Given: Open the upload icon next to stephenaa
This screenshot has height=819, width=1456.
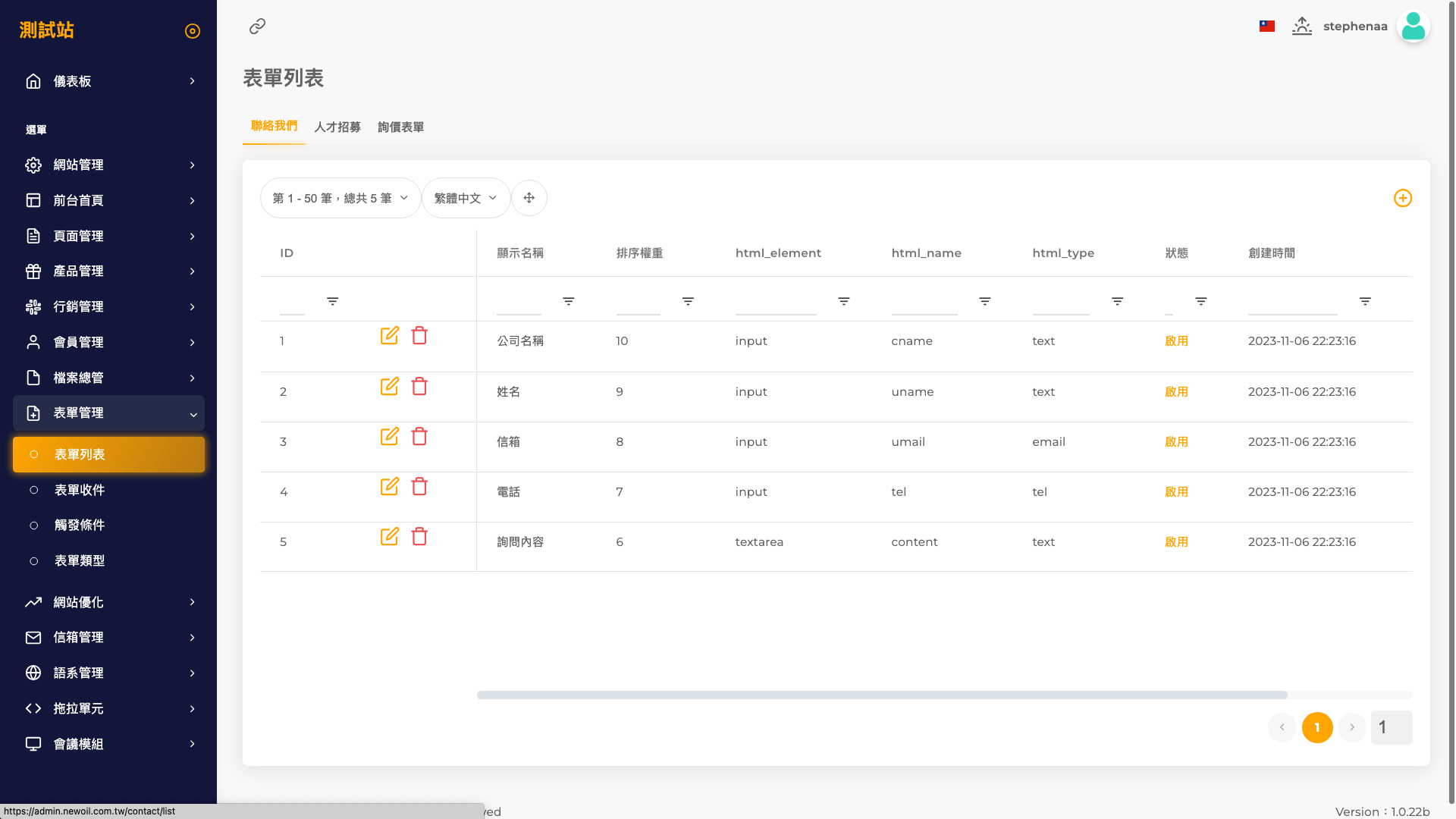Looking at the screenshot, I should pos(1302,26).
